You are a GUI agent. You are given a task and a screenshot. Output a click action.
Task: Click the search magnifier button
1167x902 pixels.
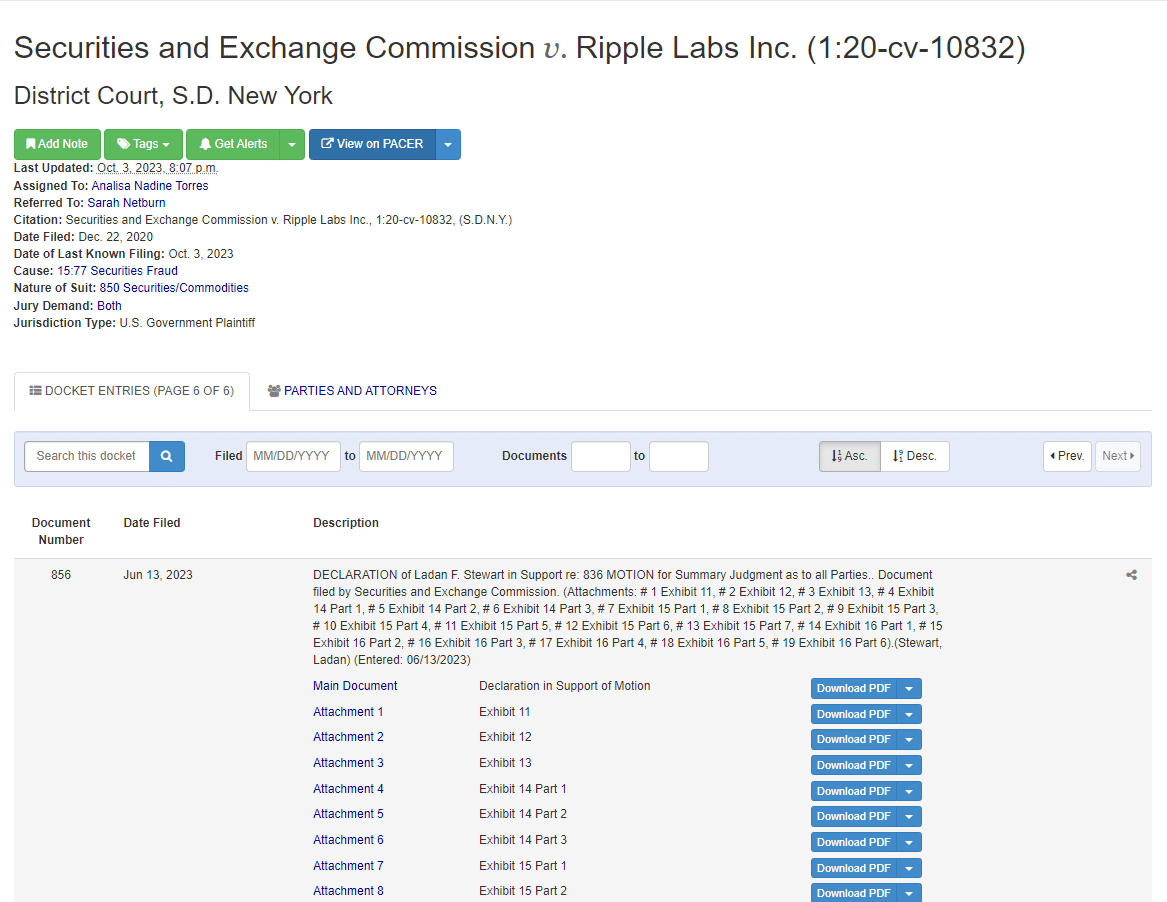(167, 456)
